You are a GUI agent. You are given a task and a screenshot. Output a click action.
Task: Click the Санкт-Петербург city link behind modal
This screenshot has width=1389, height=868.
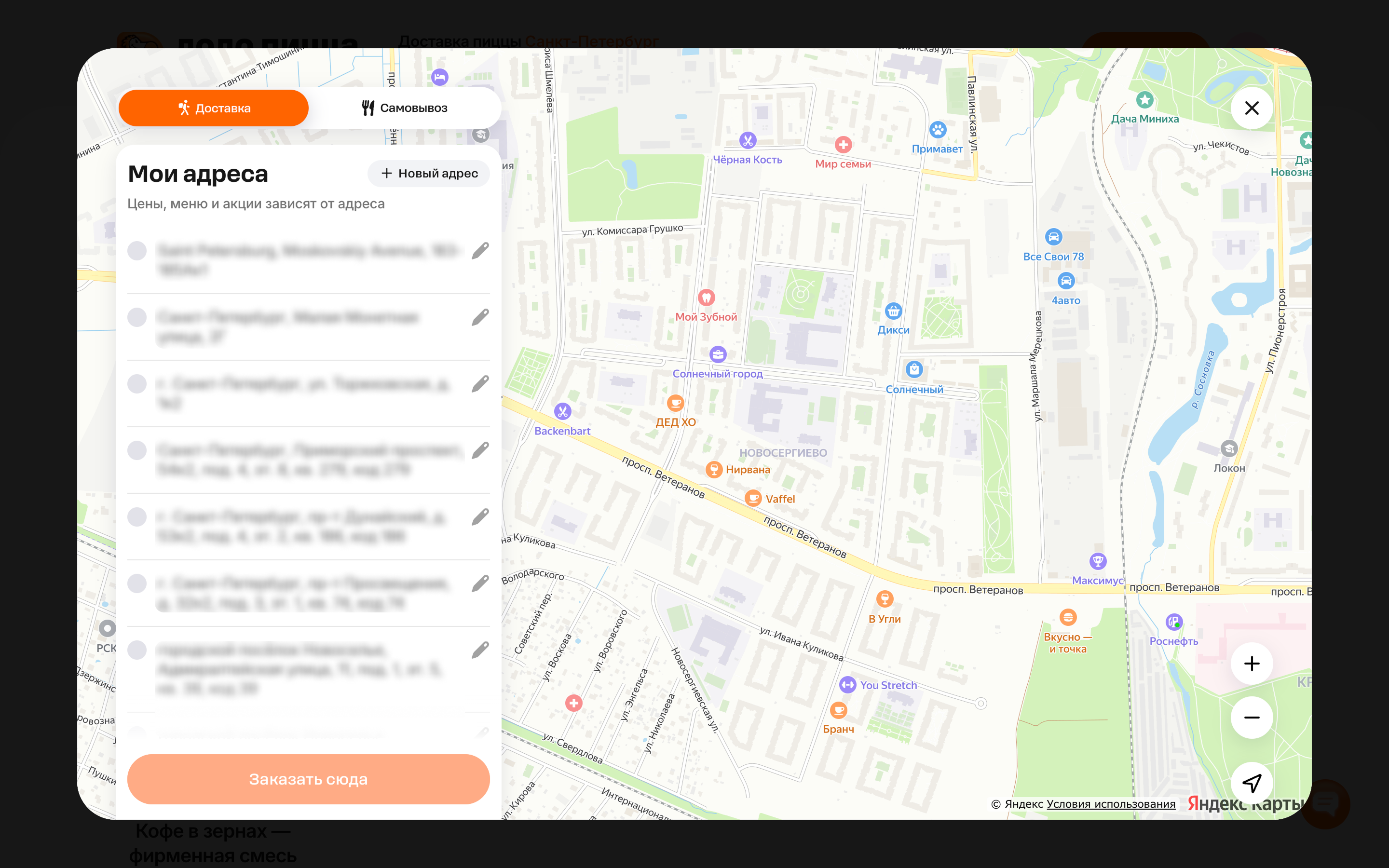592,41
